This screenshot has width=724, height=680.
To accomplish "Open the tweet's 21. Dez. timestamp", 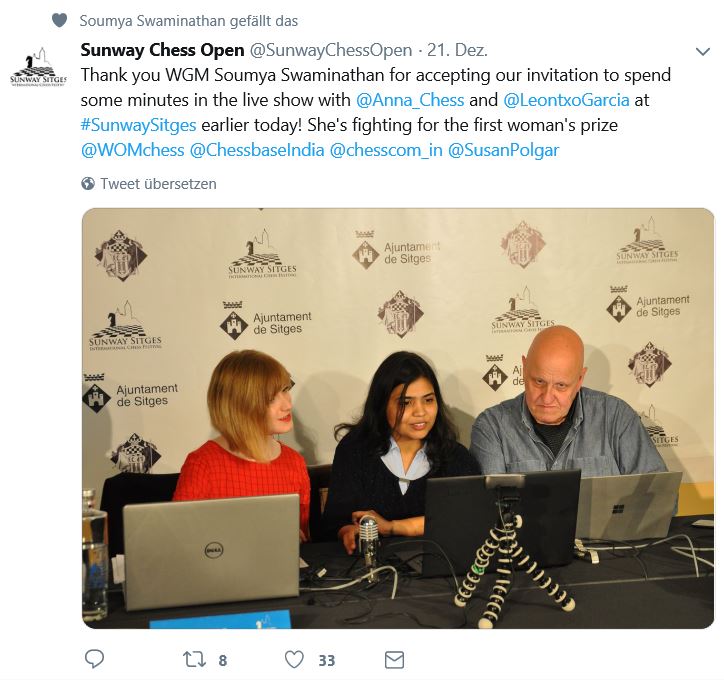I will [x=457, y=50].
